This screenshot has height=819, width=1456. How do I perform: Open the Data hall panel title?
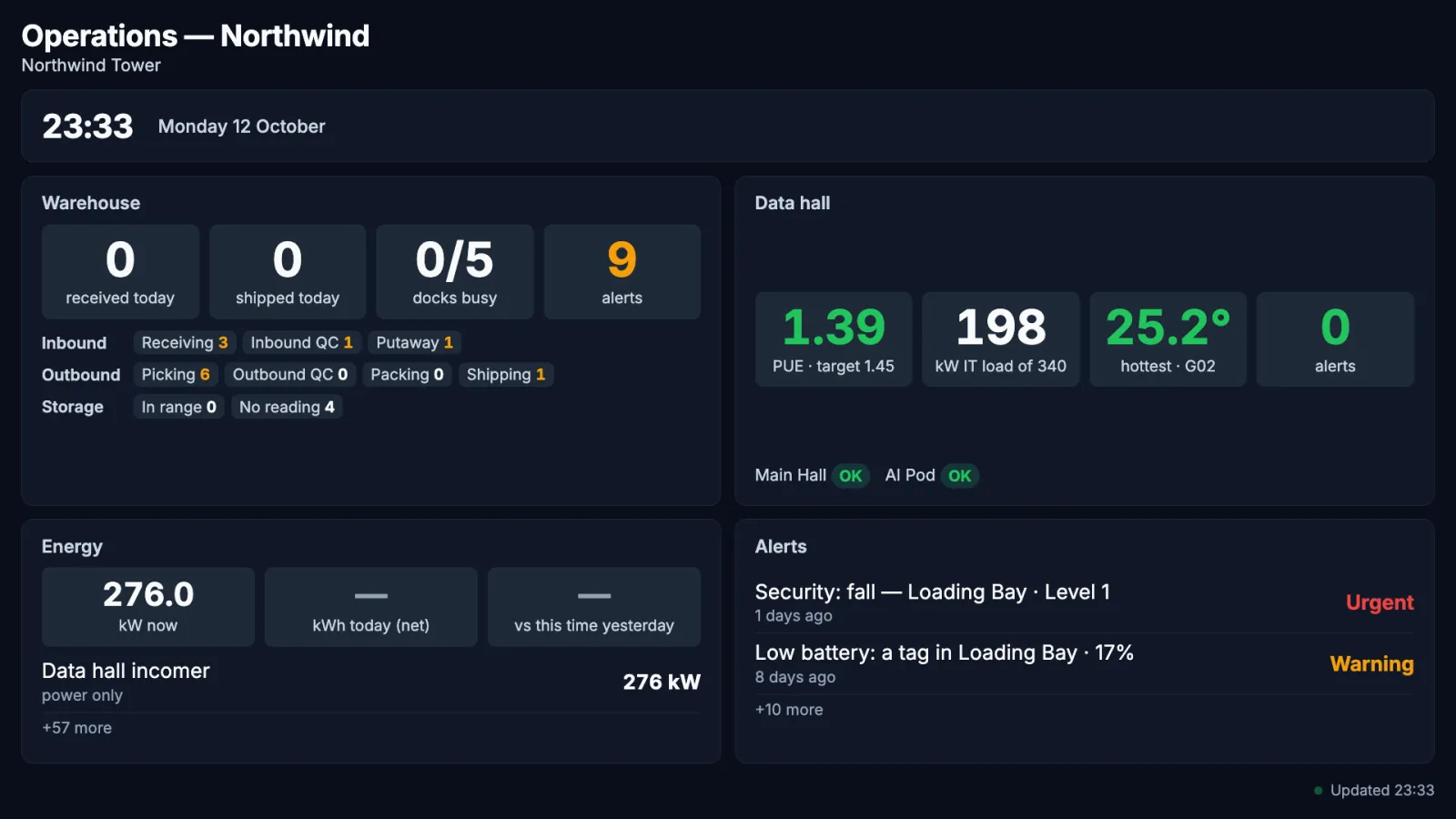click(793, 203)
